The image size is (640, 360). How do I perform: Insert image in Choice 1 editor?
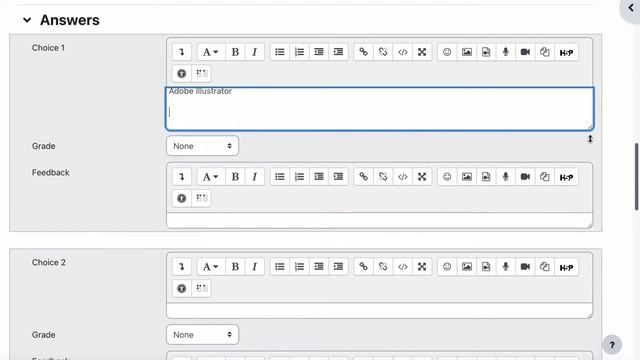(467, 52)
